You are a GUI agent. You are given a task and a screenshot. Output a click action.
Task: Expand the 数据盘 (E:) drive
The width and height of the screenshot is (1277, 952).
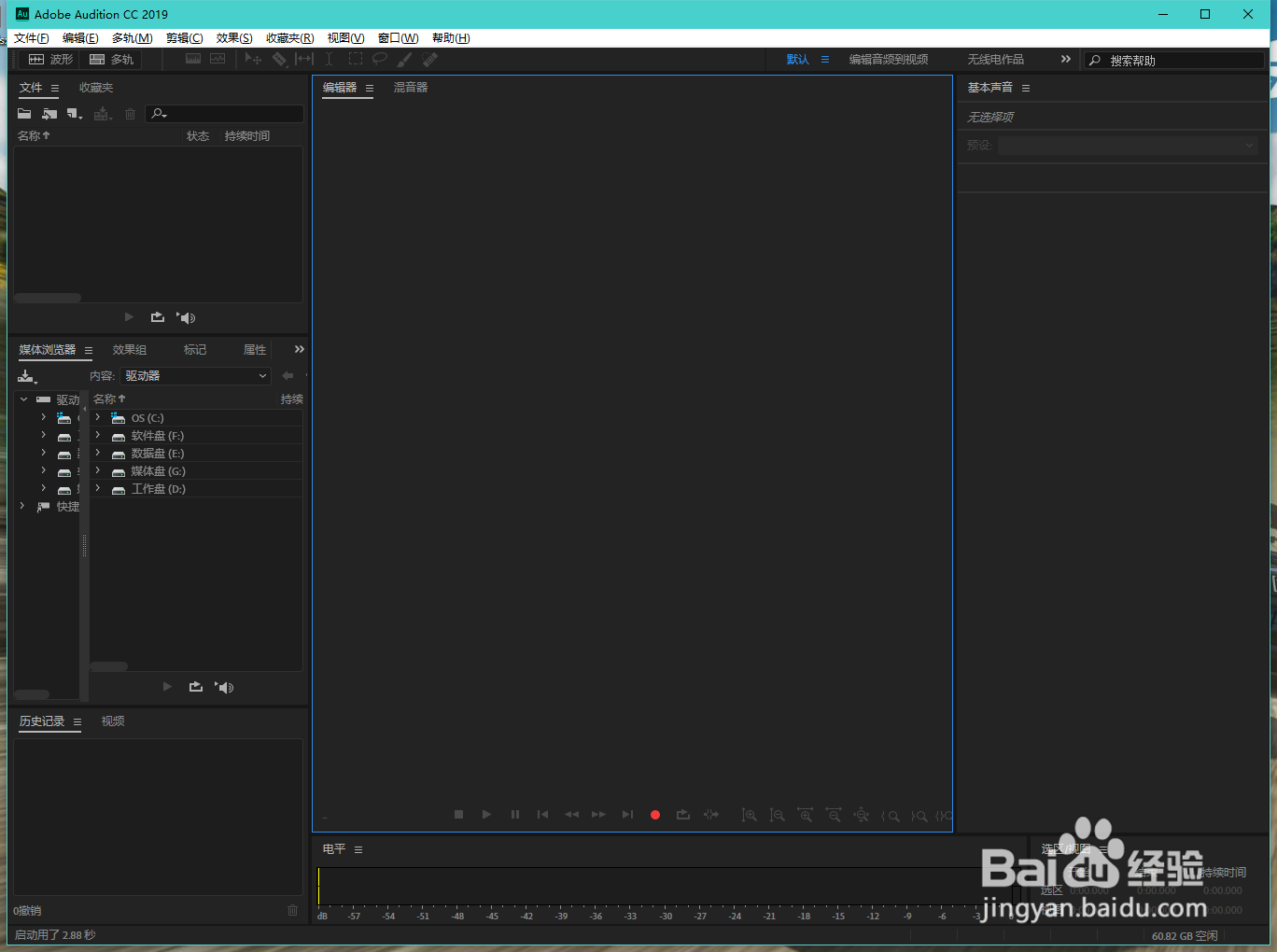pyautogui.click(x=97, y=453)
